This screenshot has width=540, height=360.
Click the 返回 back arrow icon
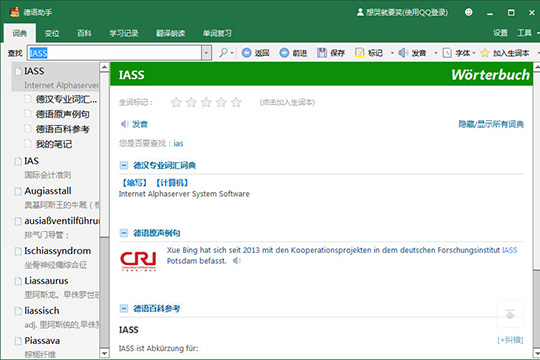click(246, 53)
